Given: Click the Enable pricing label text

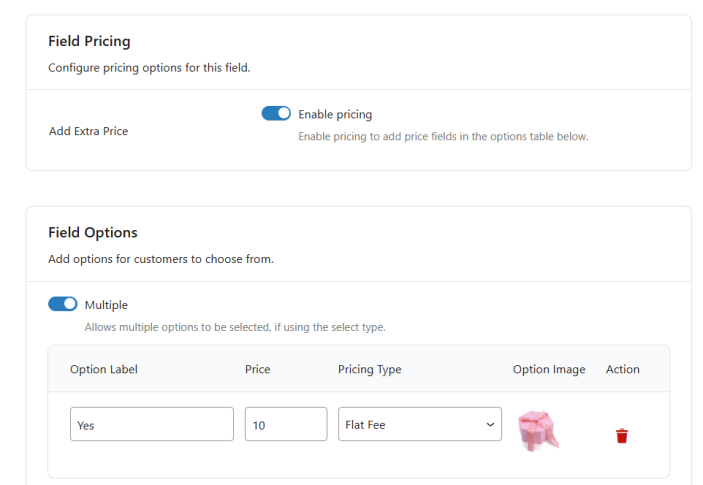Looking at the screenshot, I should coord(335,114).
